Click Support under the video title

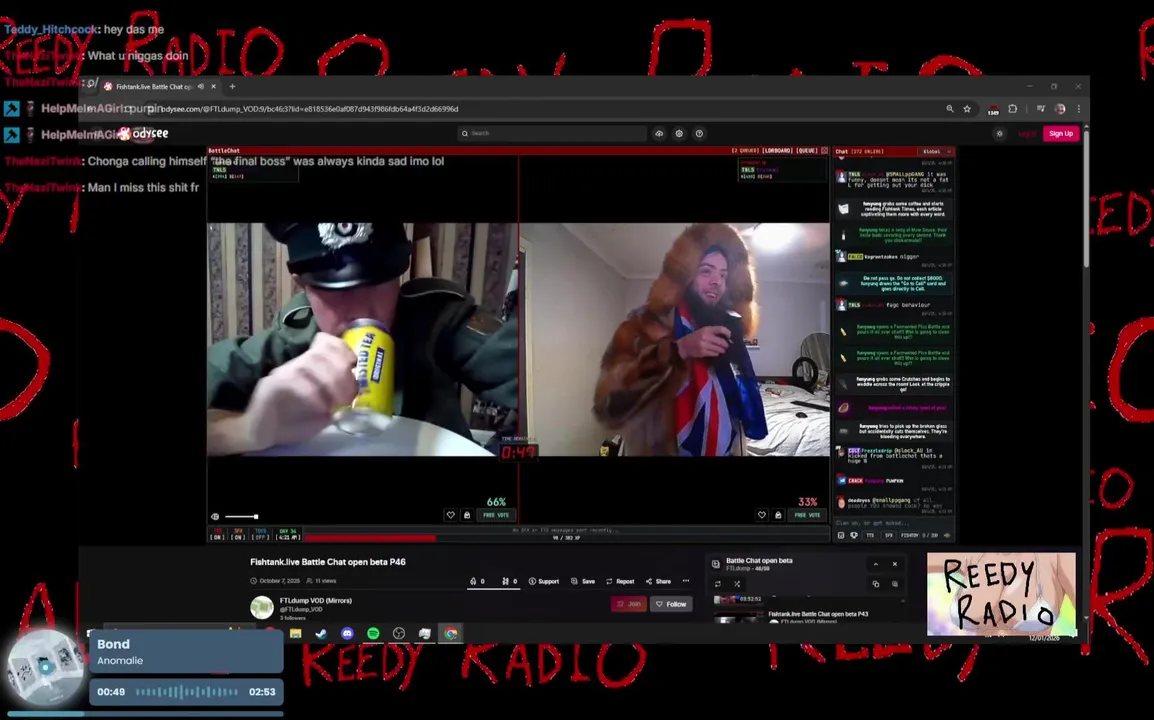point(544,582)
